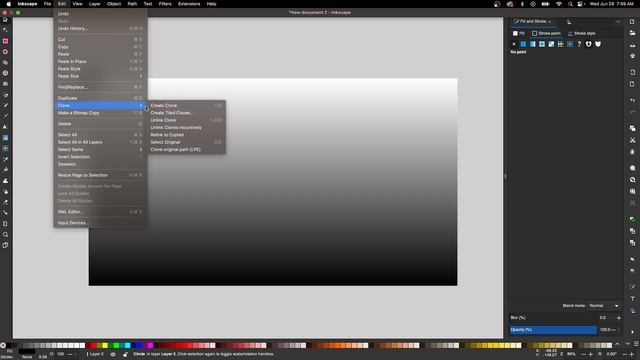Set paint to No paint (X)
The height and width of the screenshot is (360, 640).
pyautogui.click(x=514, y=44)
